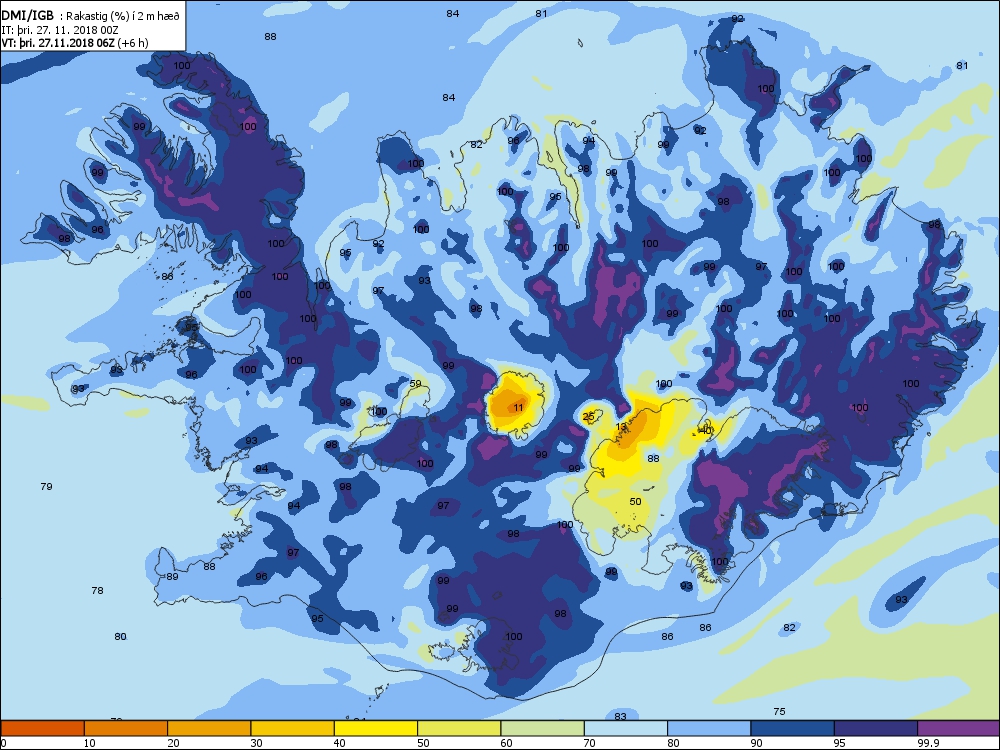The height and width of the screenshot is (750, 1000).
Task: Select the 20–30 legend color band
Action: coord(209,728)
